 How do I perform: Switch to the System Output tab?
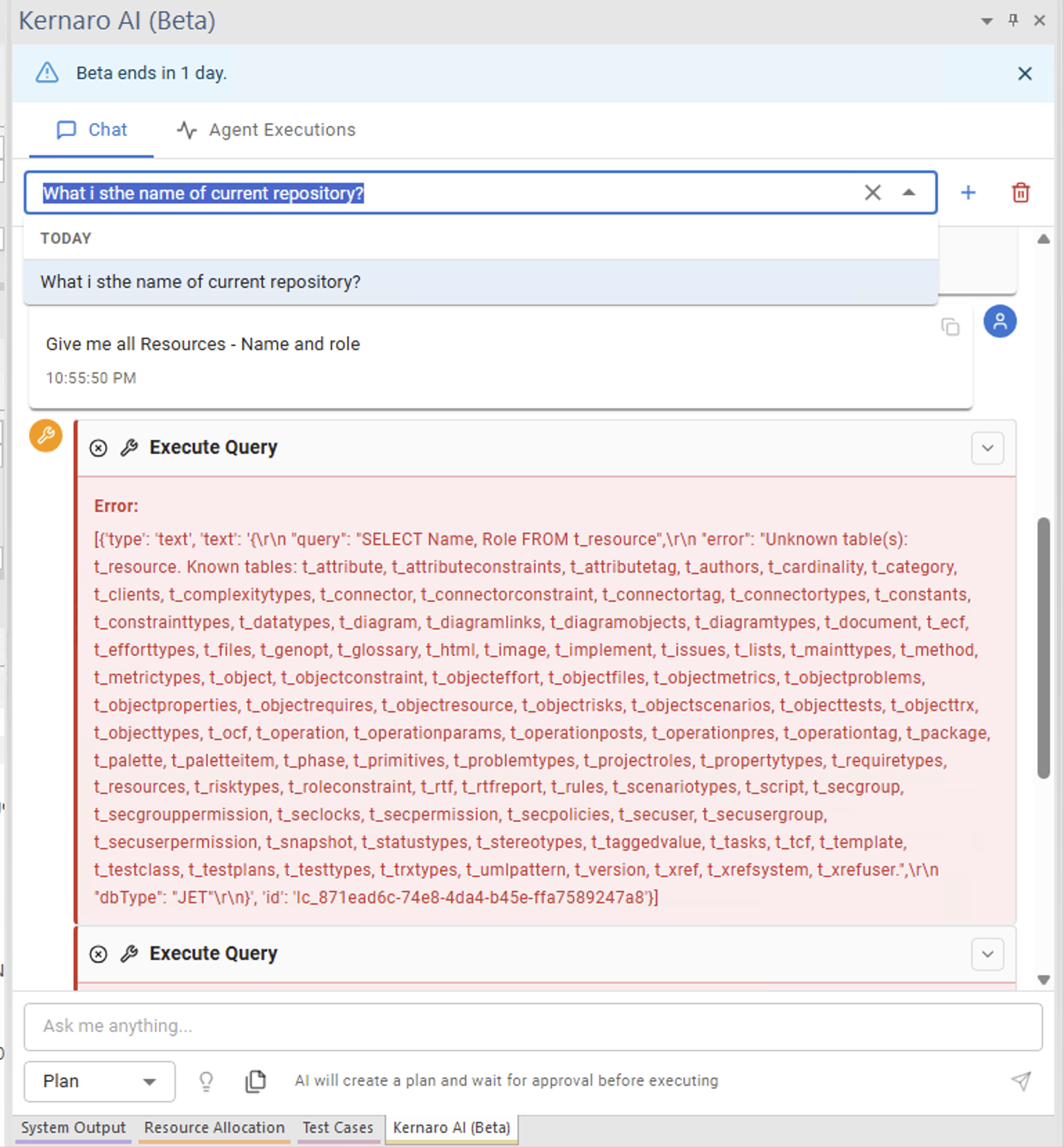click(73, 1128)
